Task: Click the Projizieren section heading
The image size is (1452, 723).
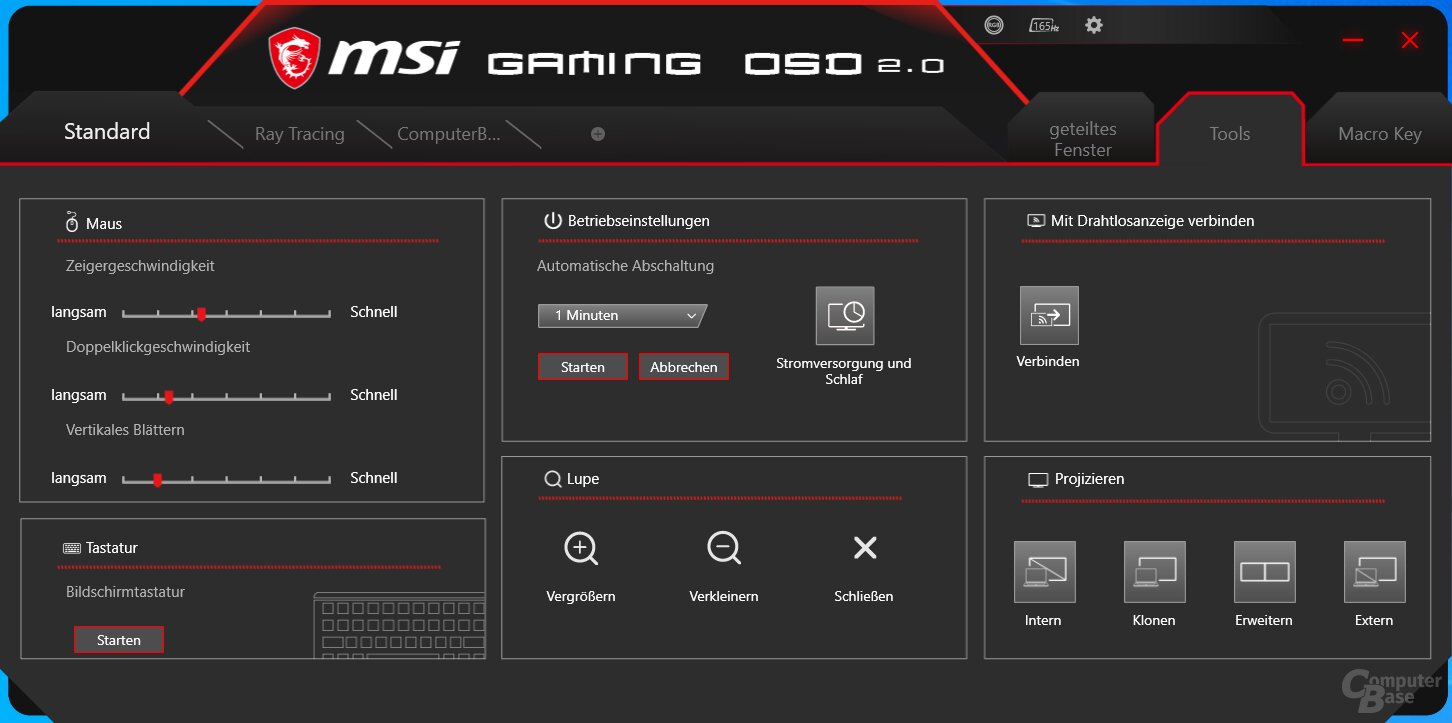Action: pos(1076,479)
